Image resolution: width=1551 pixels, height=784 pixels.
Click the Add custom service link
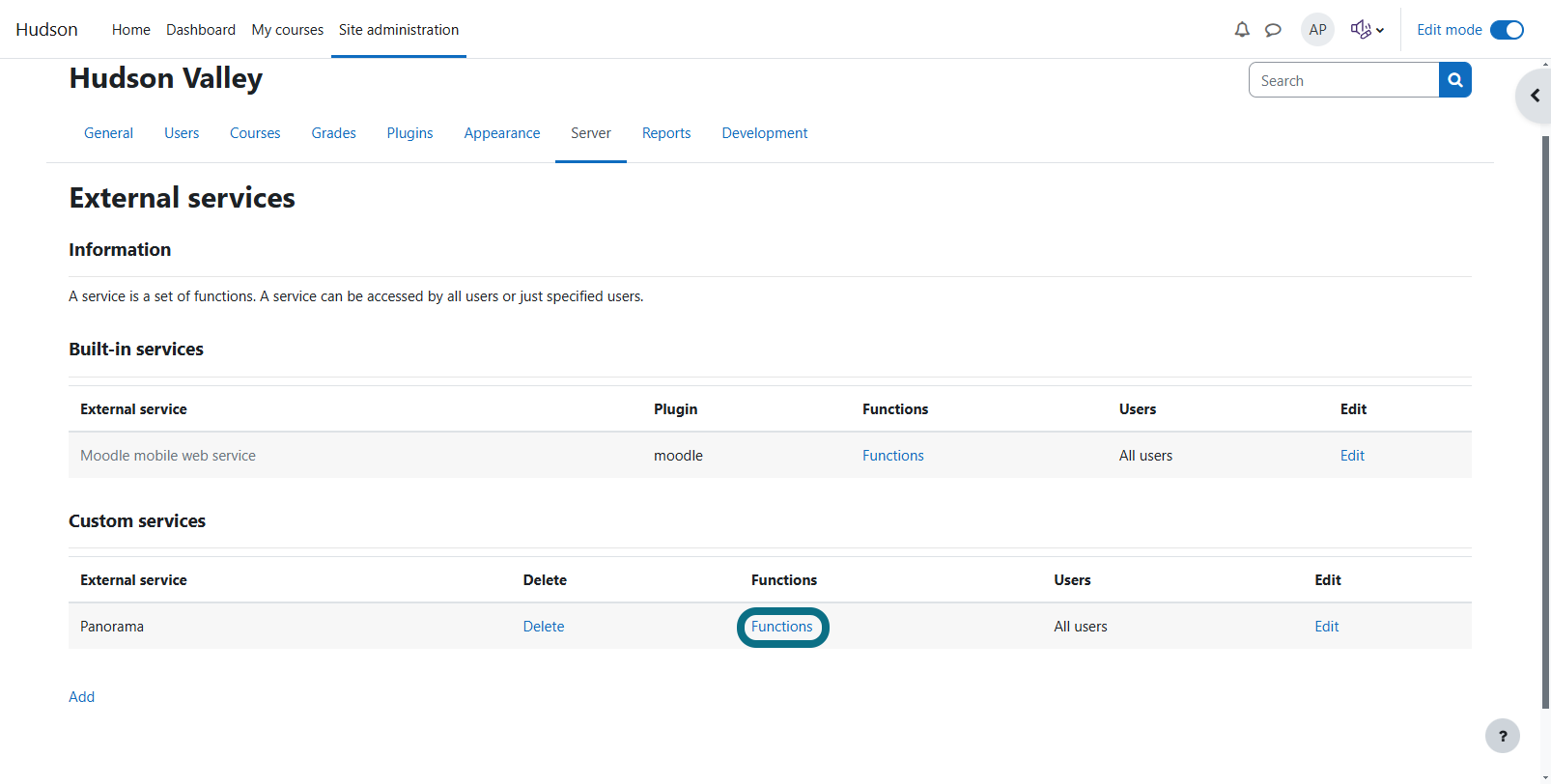(x=82, y=697)
